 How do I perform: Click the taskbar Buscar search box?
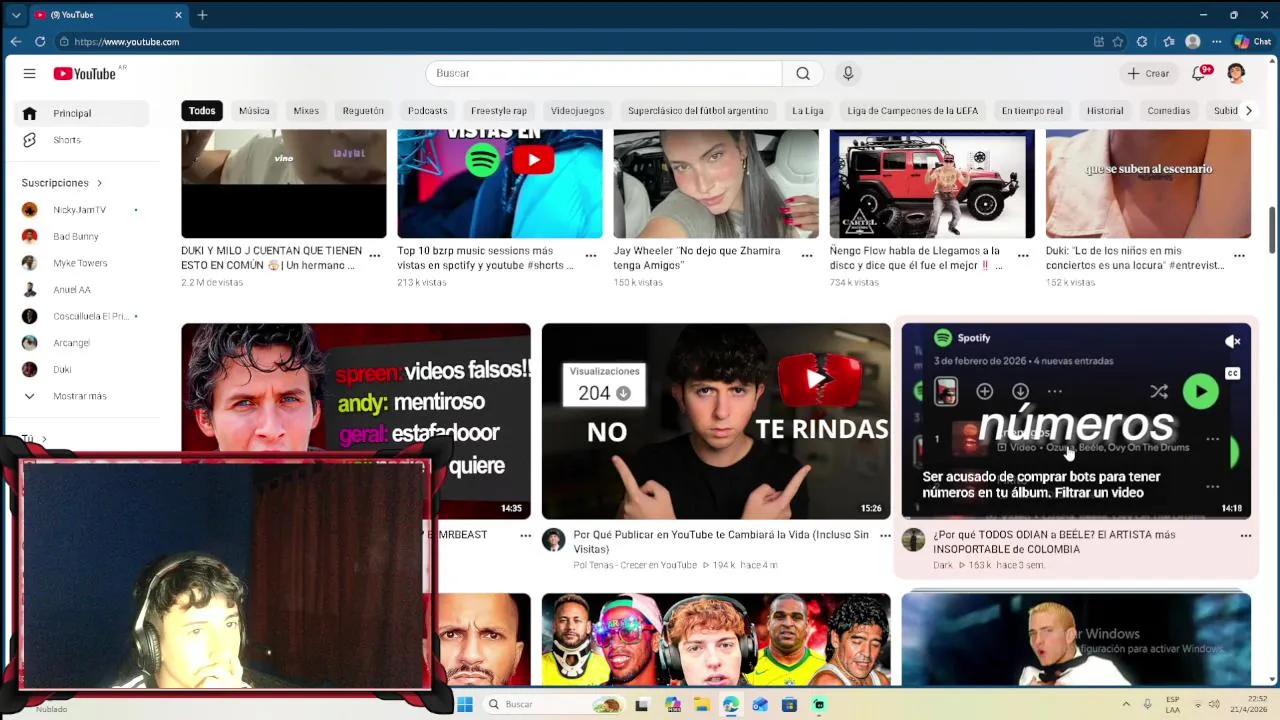[553, 704]
